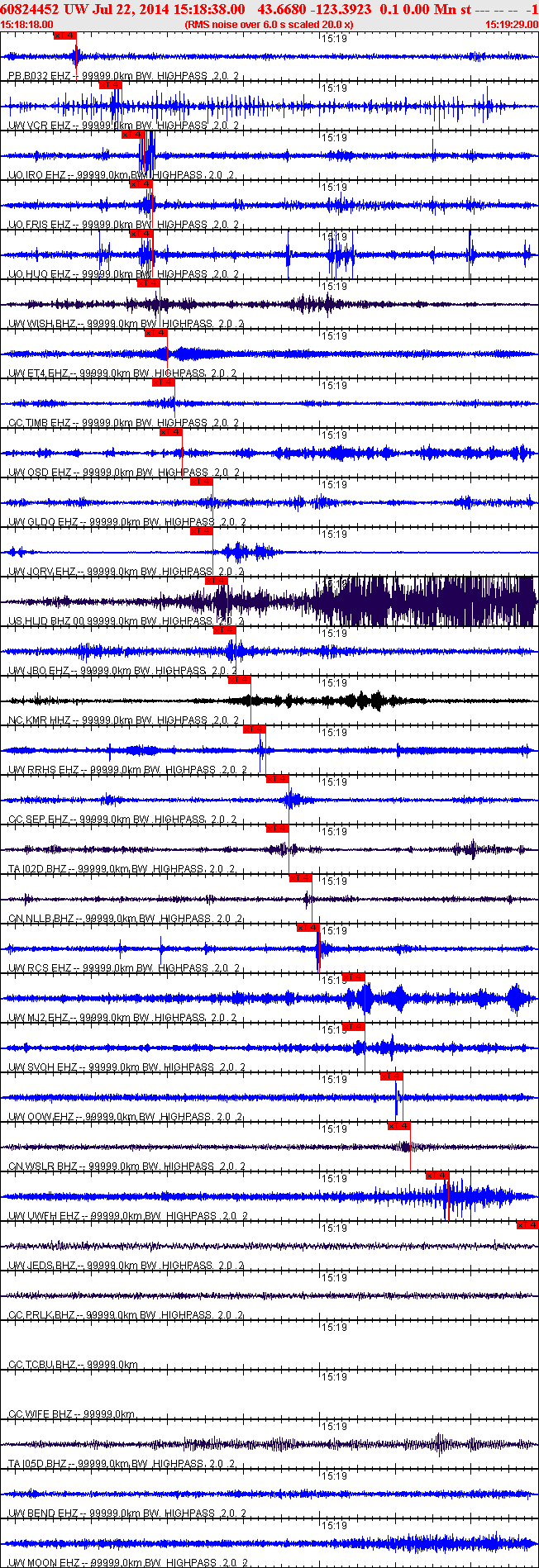This screenshot has width=539, height=1568.
Task: Click the 'UW OSD EHZ' station label
Action: coord(40,473)
